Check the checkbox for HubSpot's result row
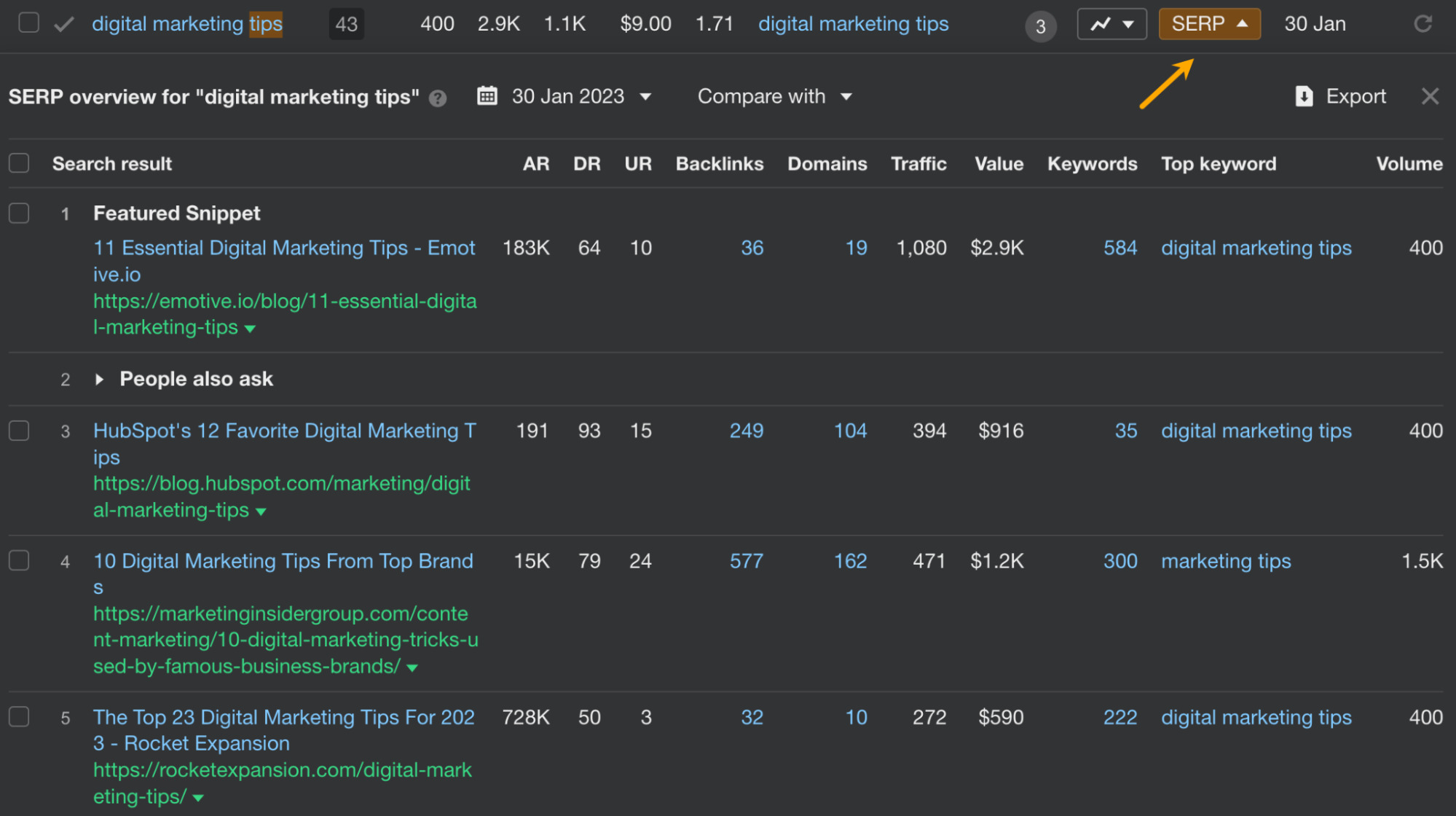Viewport: 1456px width, 816px height. [x=19, y=431]
